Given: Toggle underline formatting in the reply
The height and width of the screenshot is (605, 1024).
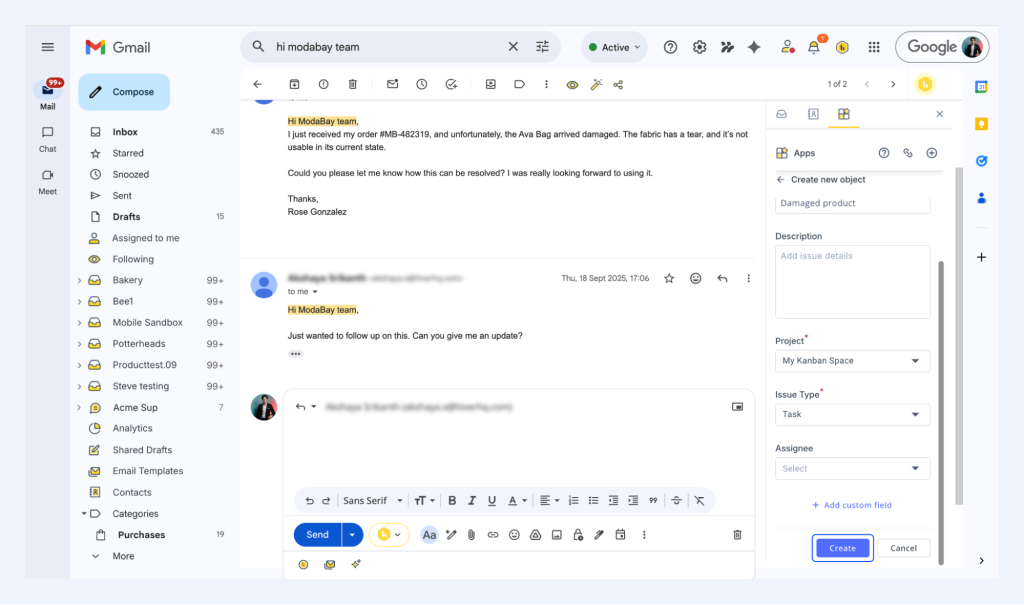Looking at the screenshot, I should click(492, 500).
